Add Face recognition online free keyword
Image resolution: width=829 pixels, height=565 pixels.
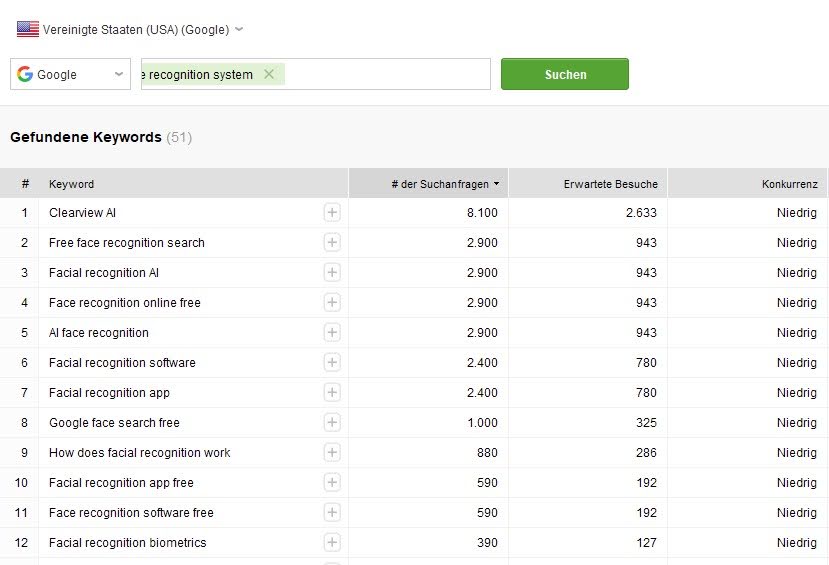pos(332,302)
